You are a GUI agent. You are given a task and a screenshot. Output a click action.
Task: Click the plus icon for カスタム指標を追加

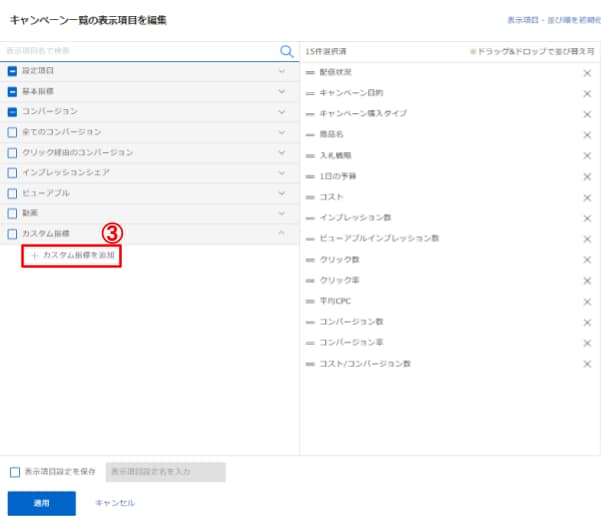(x=35, y=256)
